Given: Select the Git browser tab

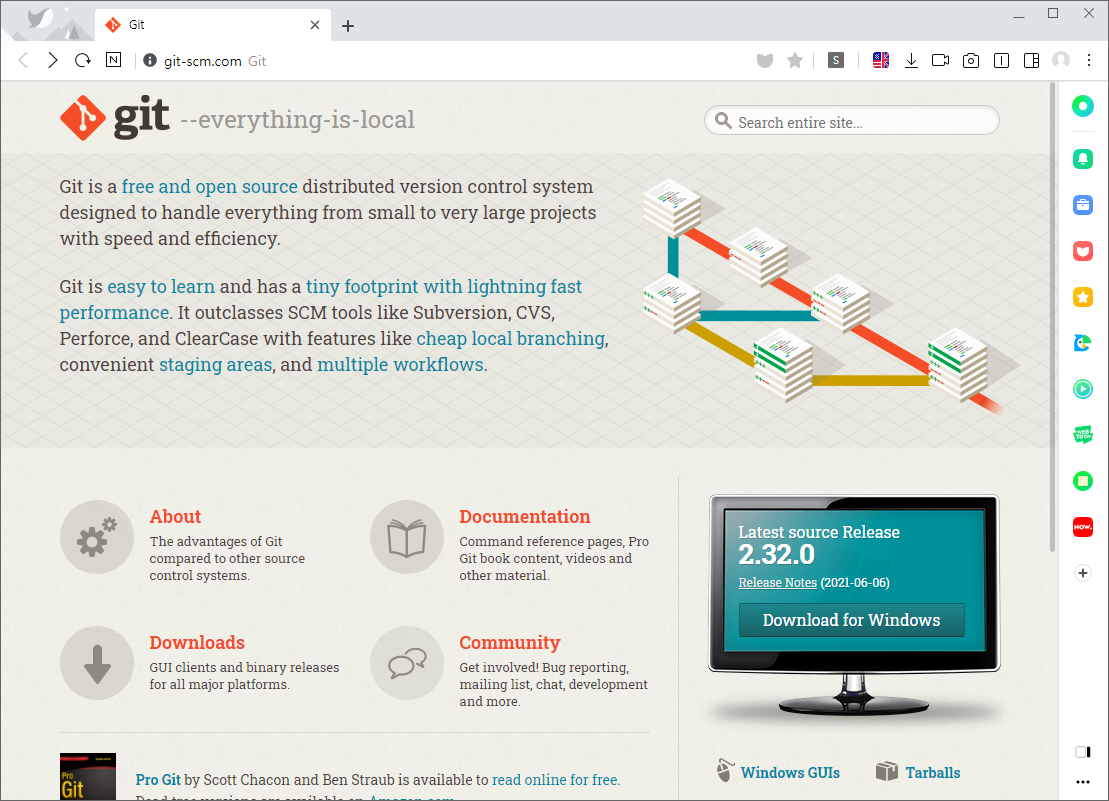Looking at the screenshot, I should (x=212, y=25).
